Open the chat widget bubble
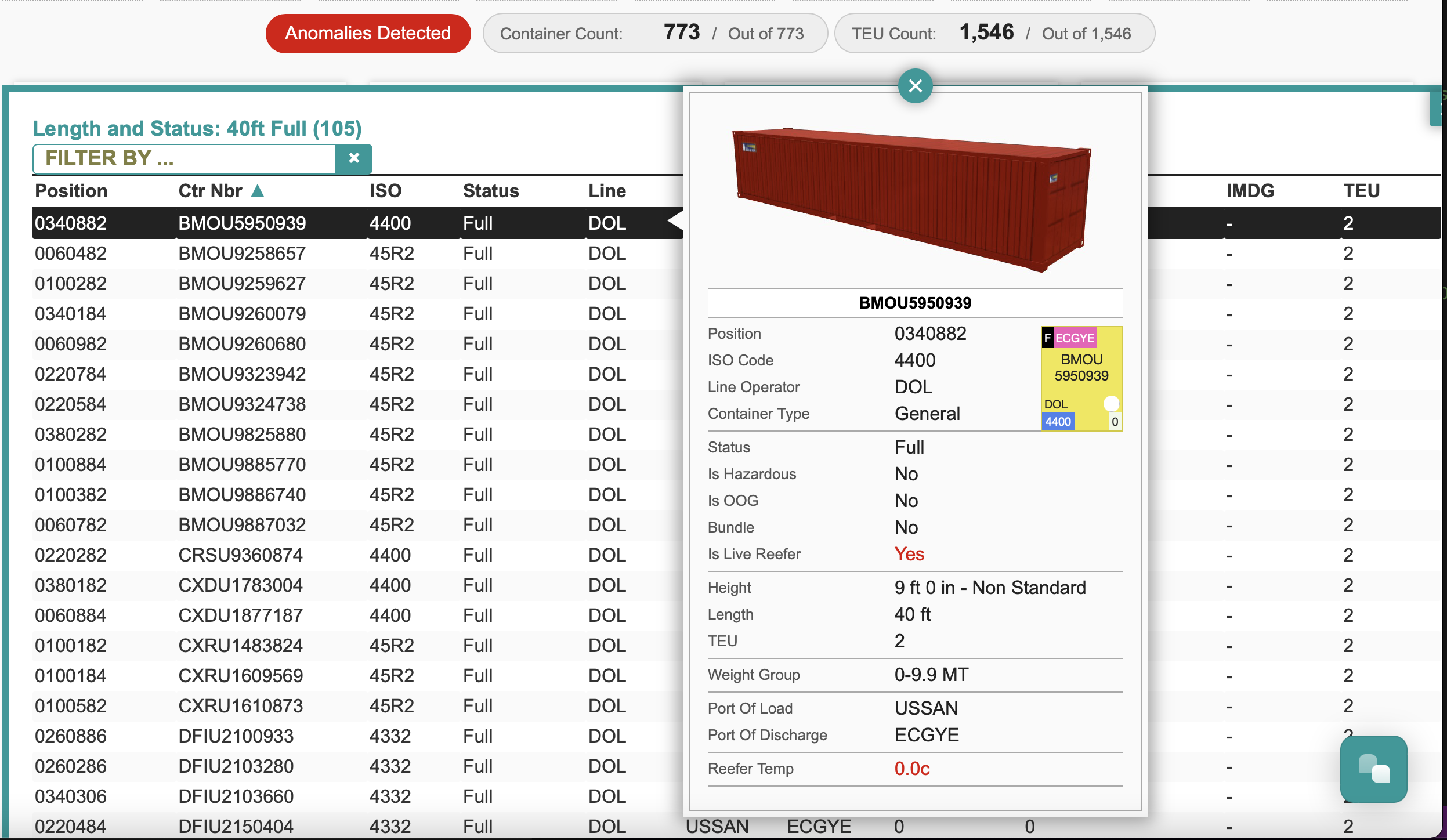Image resolution: width=1447 pixels, height=840 pixels. [x=1373, y=769]
